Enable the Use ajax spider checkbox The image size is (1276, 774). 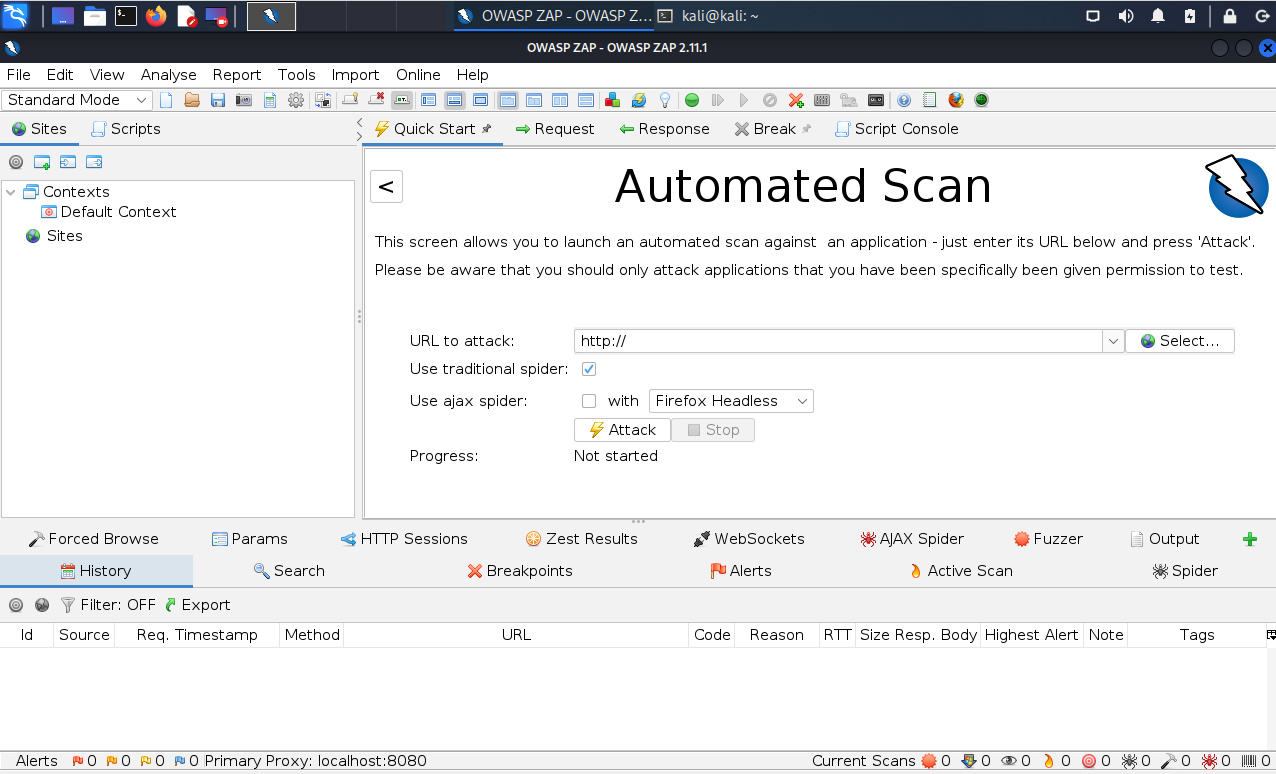589,401
